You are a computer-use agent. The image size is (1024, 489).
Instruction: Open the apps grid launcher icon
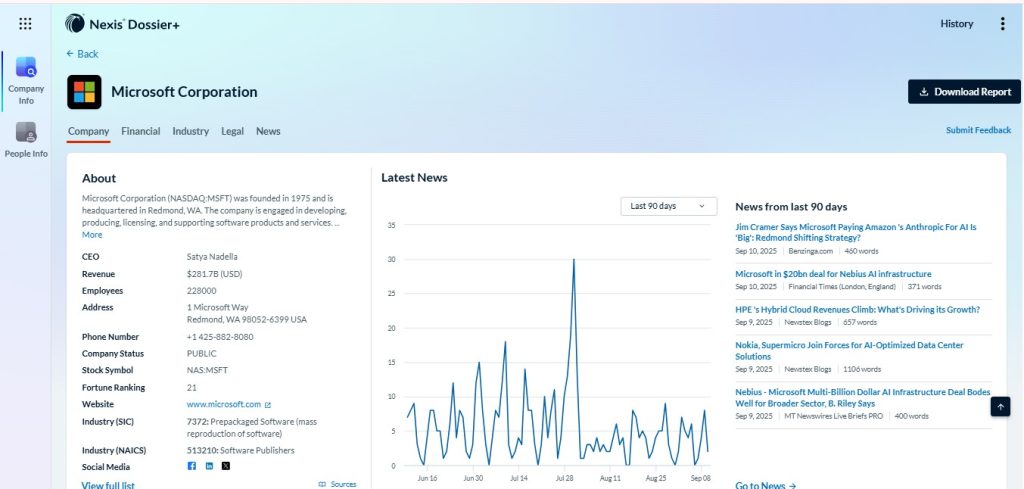(x=25, y=24)
